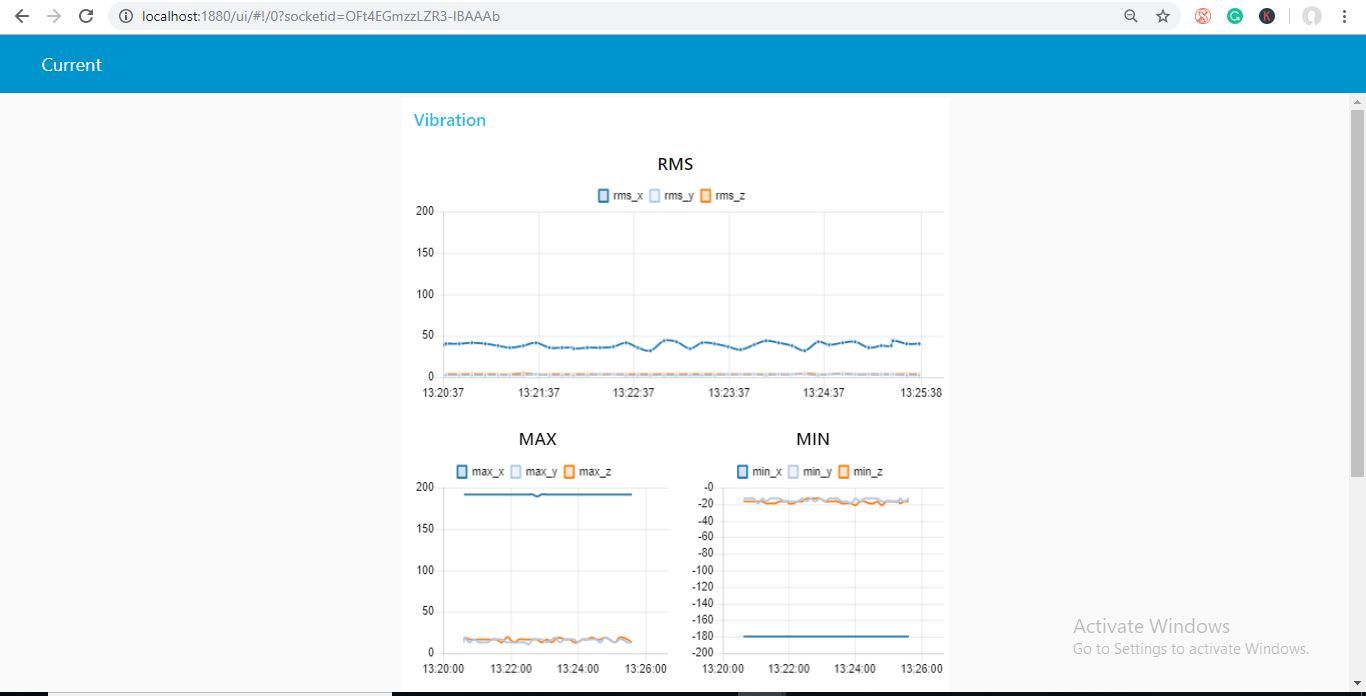Click the address bar URL field
This screenshot has width=1366, height=696.
coord(320,16)
